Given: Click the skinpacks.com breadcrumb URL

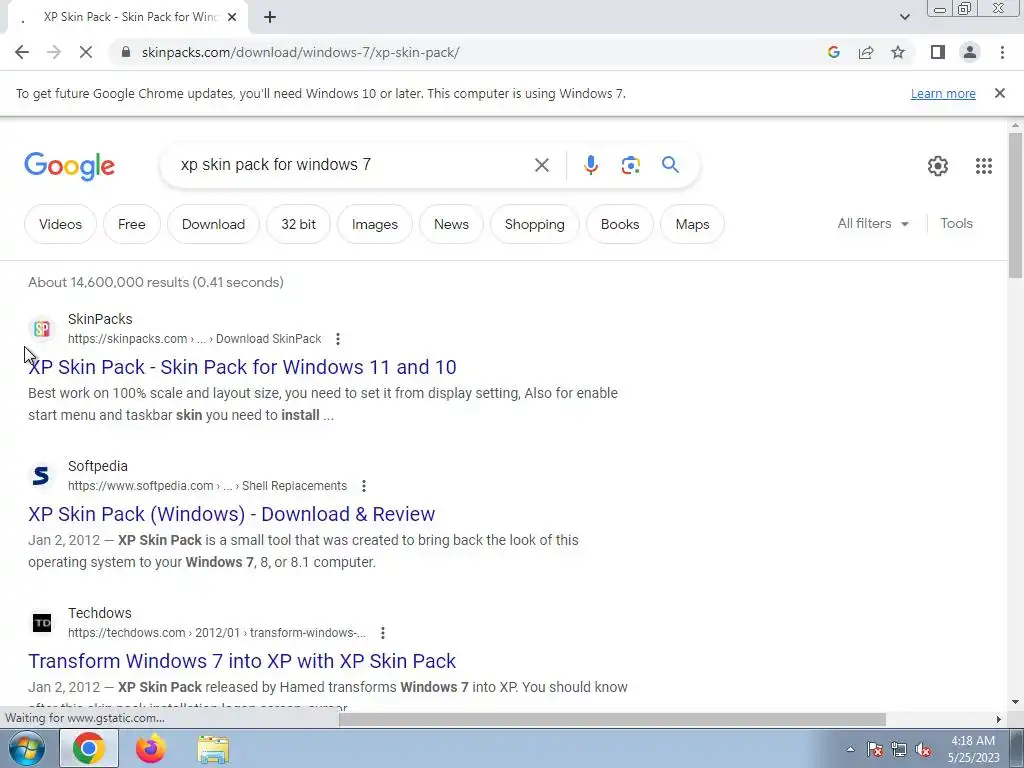Looking at the screenshot, I should [195, 339].
